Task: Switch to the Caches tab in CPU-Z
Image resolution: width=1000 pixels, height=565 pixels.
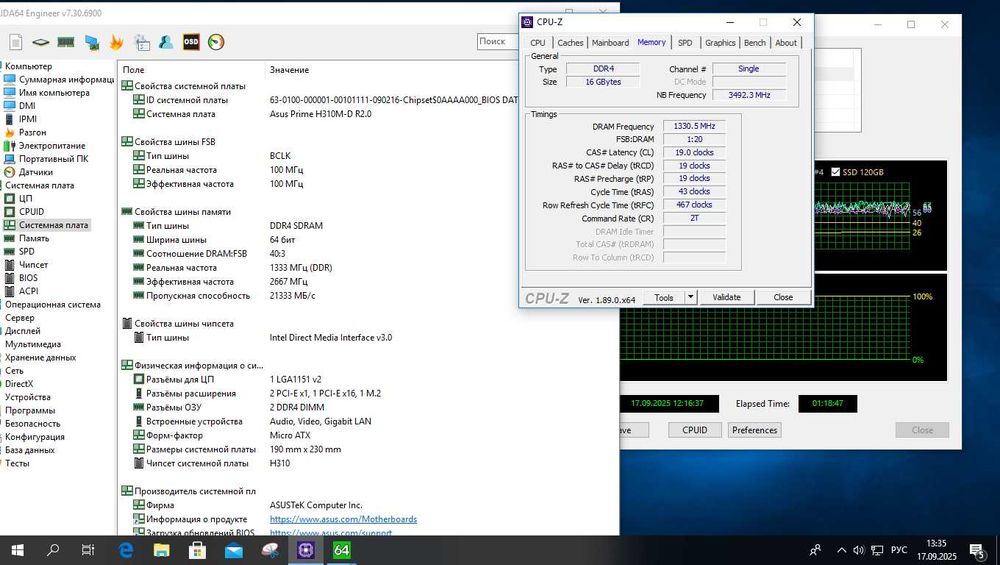Action: pos(570,43)
